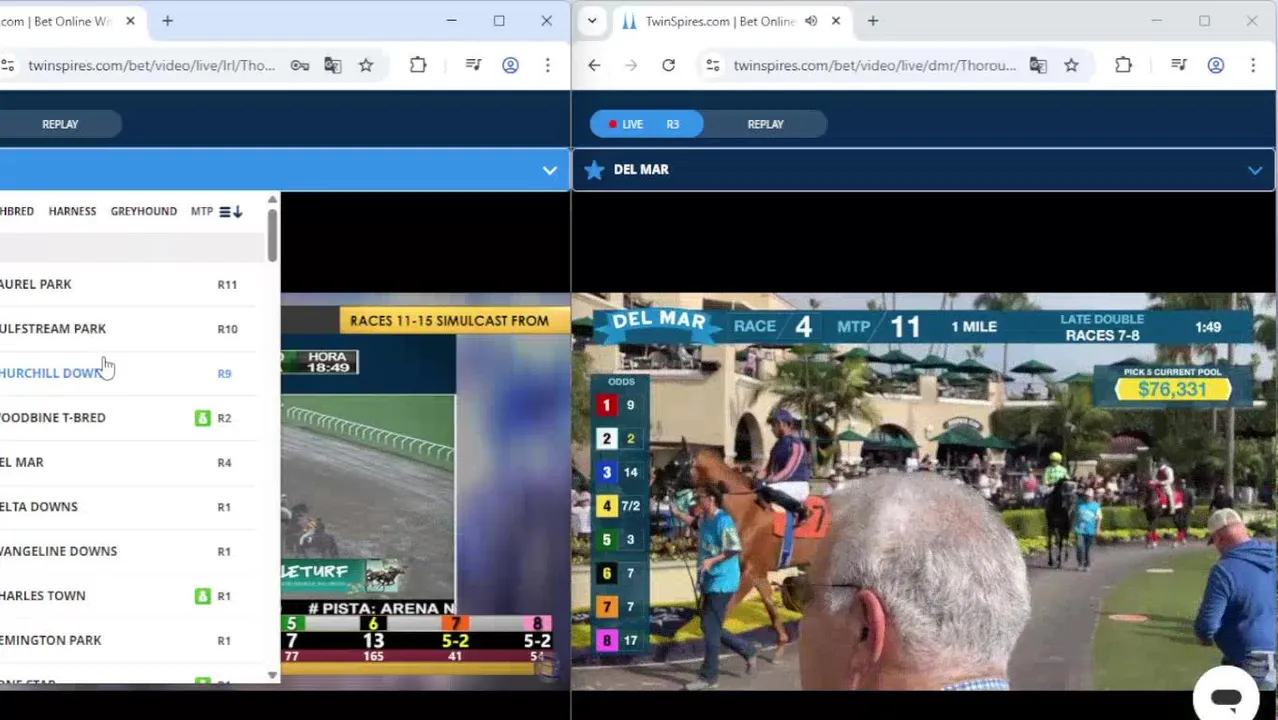Image resolution: width=1278 pixels, height=720 pixels.
Task: Choose Gulfstream Park R10 from track list
Action: [x=128, y=328]
